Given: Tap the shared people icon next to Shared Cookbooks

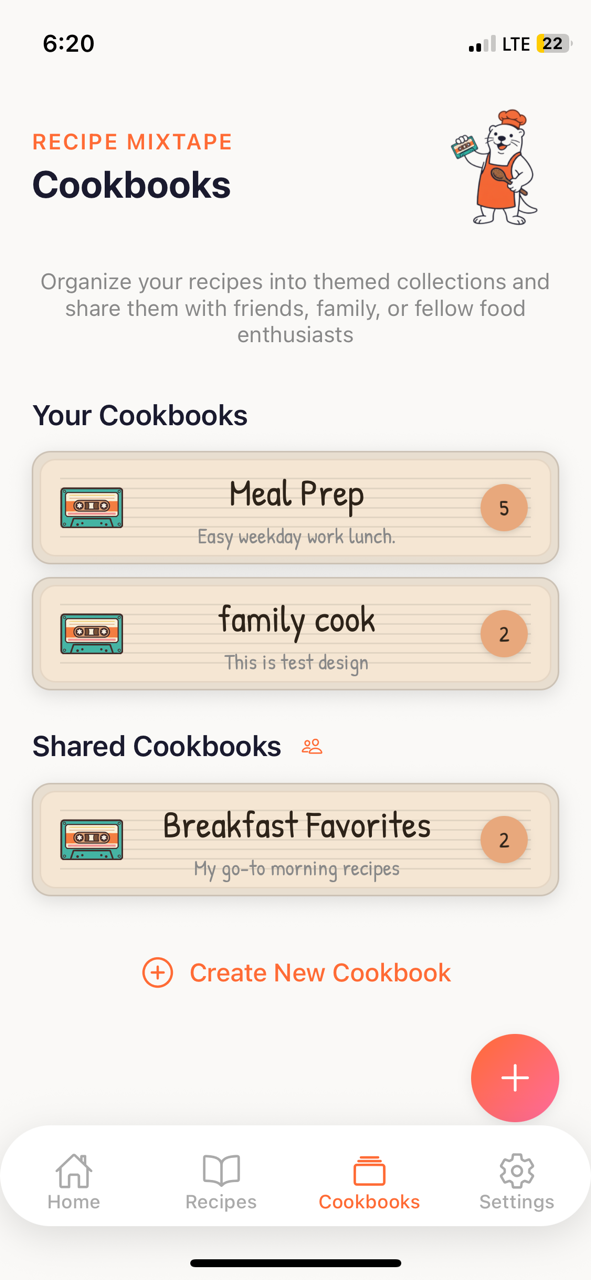Looking at the screenshot, I should [311, 746].
